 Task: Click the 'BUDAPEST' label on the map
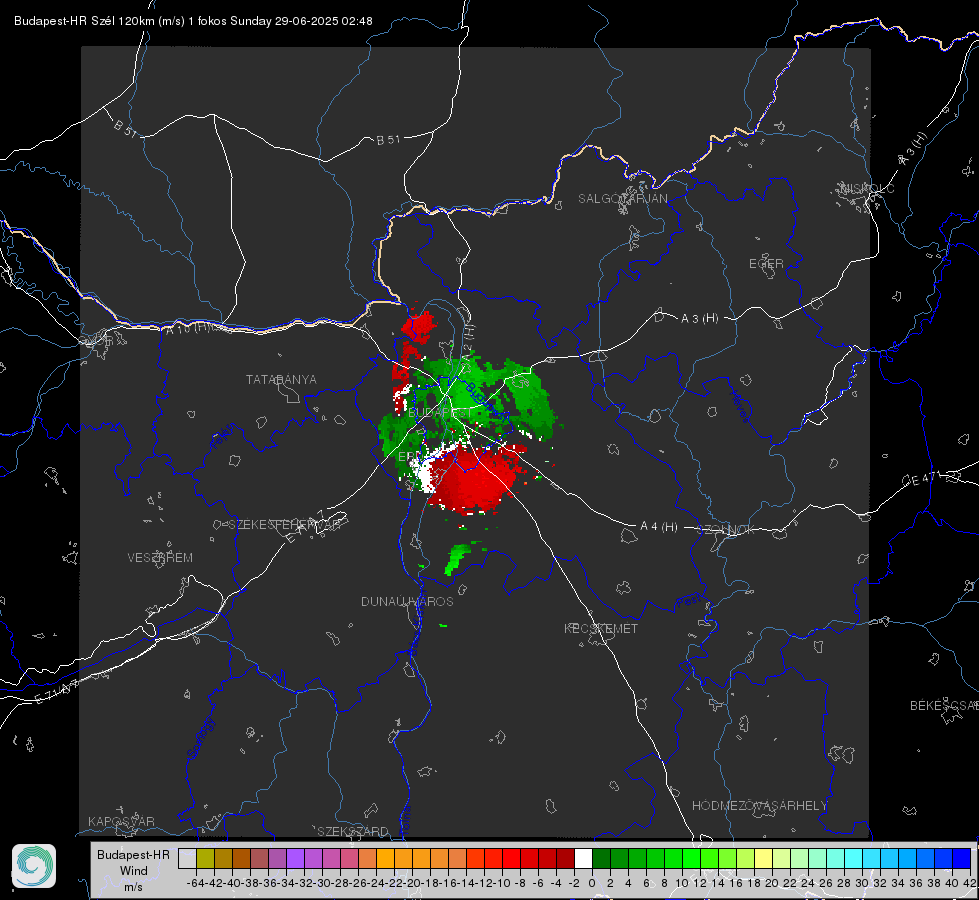[x=440, y=413]
